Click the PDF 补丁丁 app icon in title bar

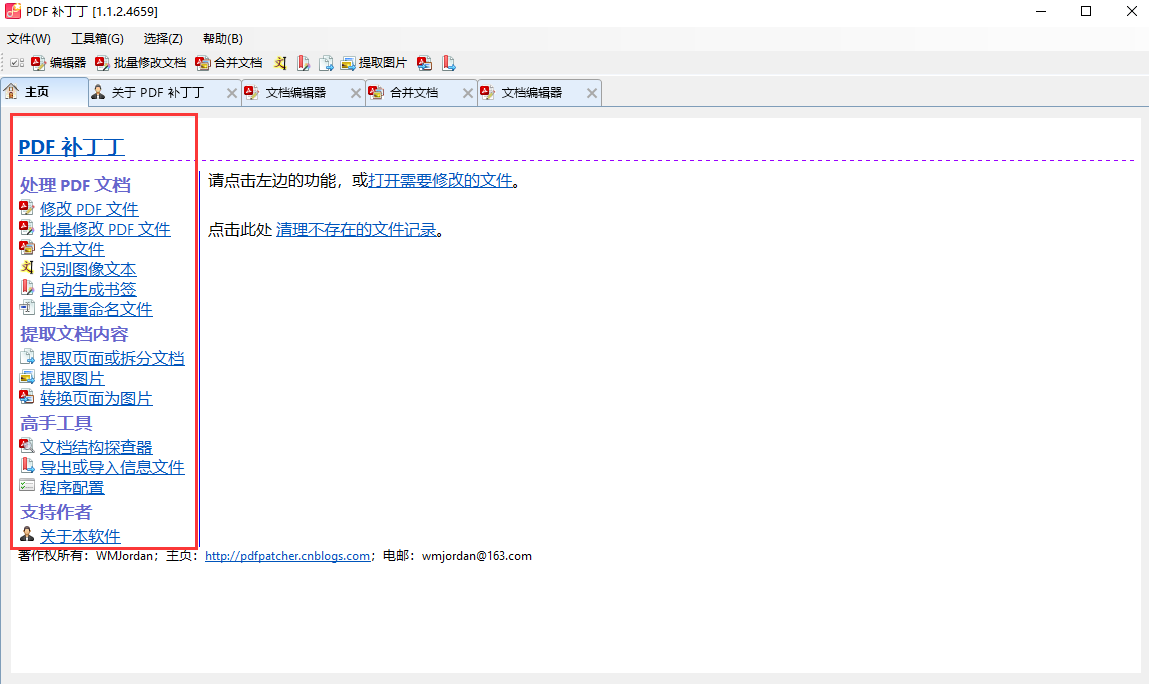coord(12,11)
